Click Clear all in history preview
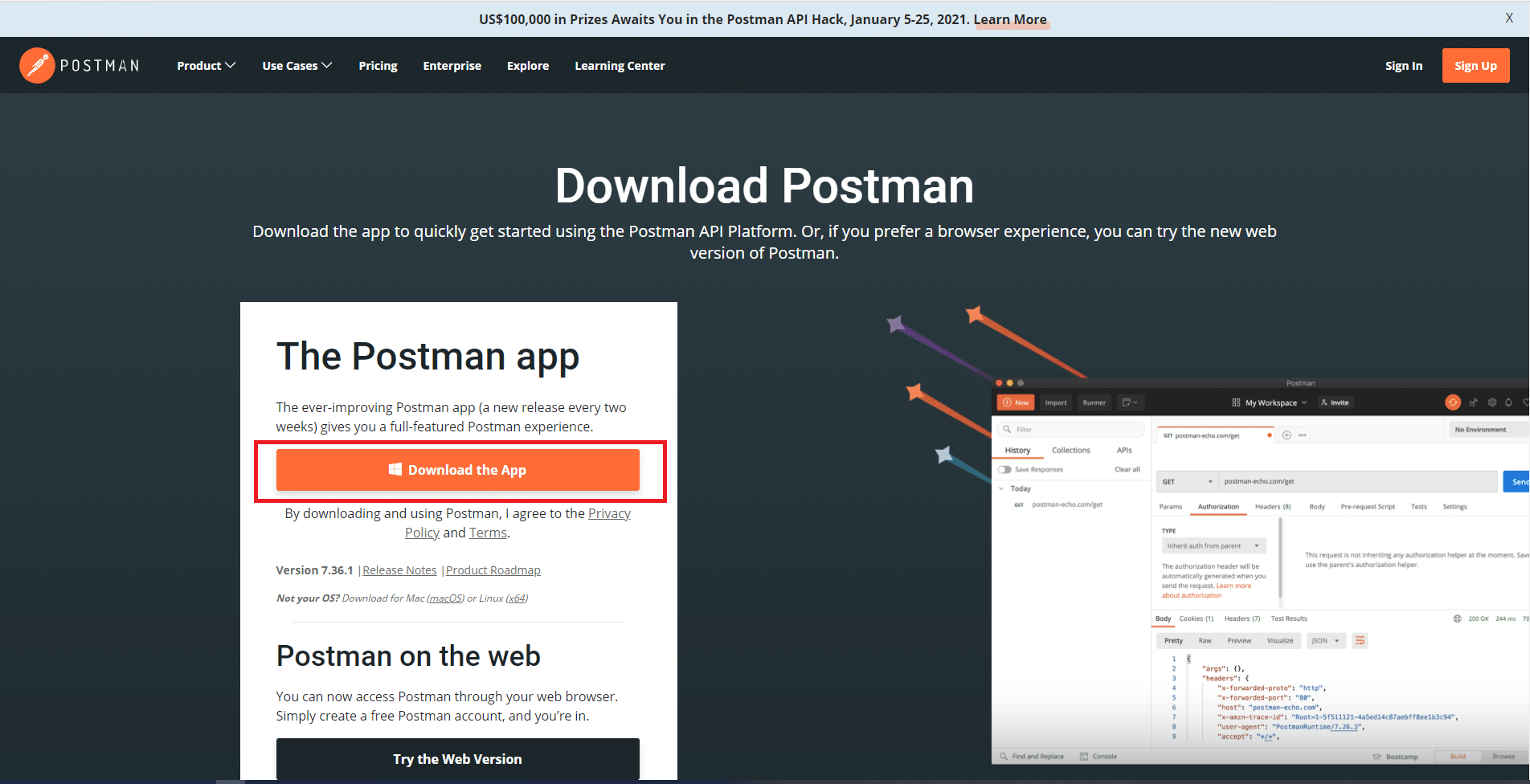The height and width of the screenshot is (784, 1530). 1127,470
